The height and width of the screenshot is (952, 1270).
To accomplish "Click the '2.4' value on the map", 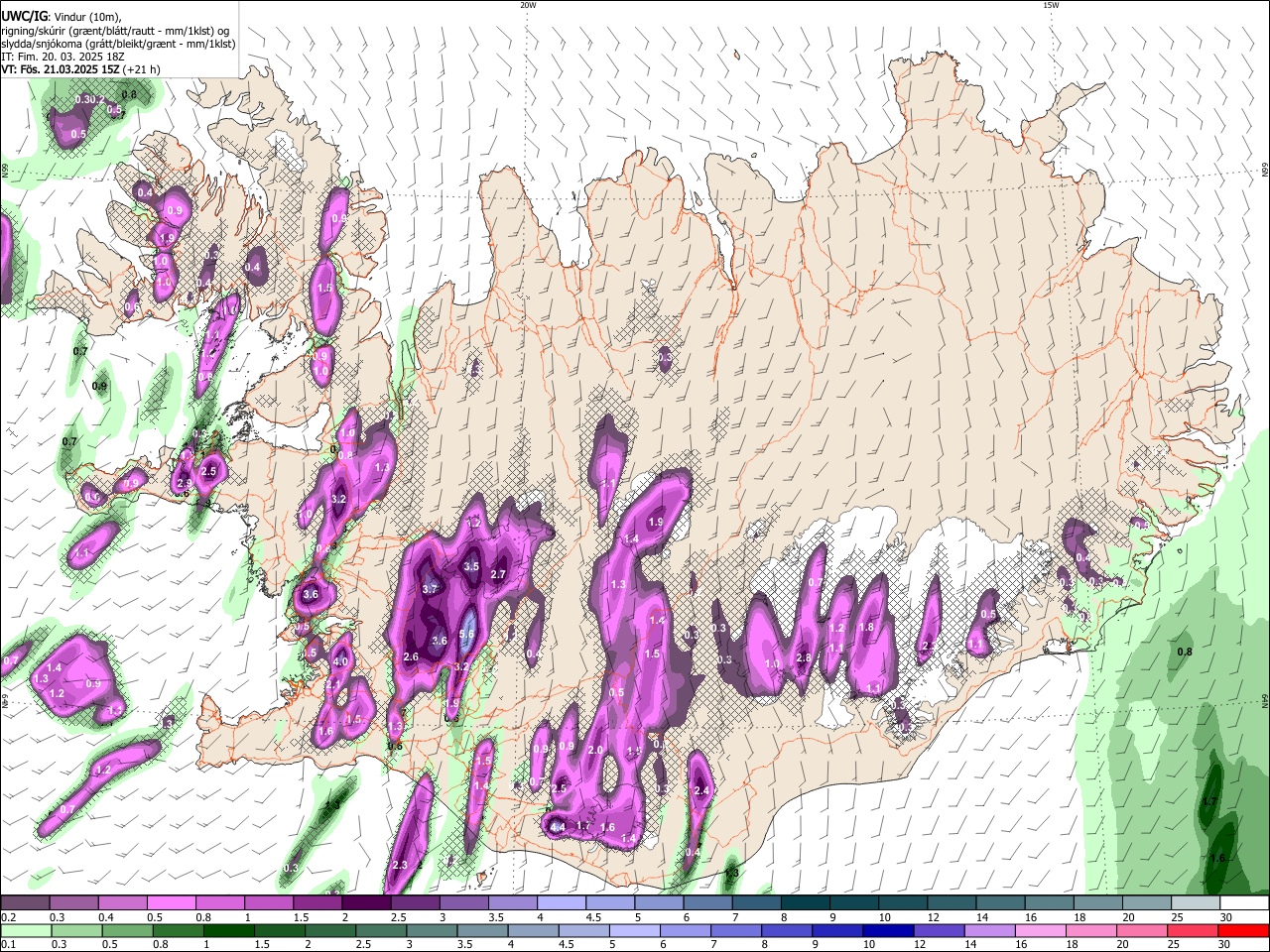I will [702, 790].
